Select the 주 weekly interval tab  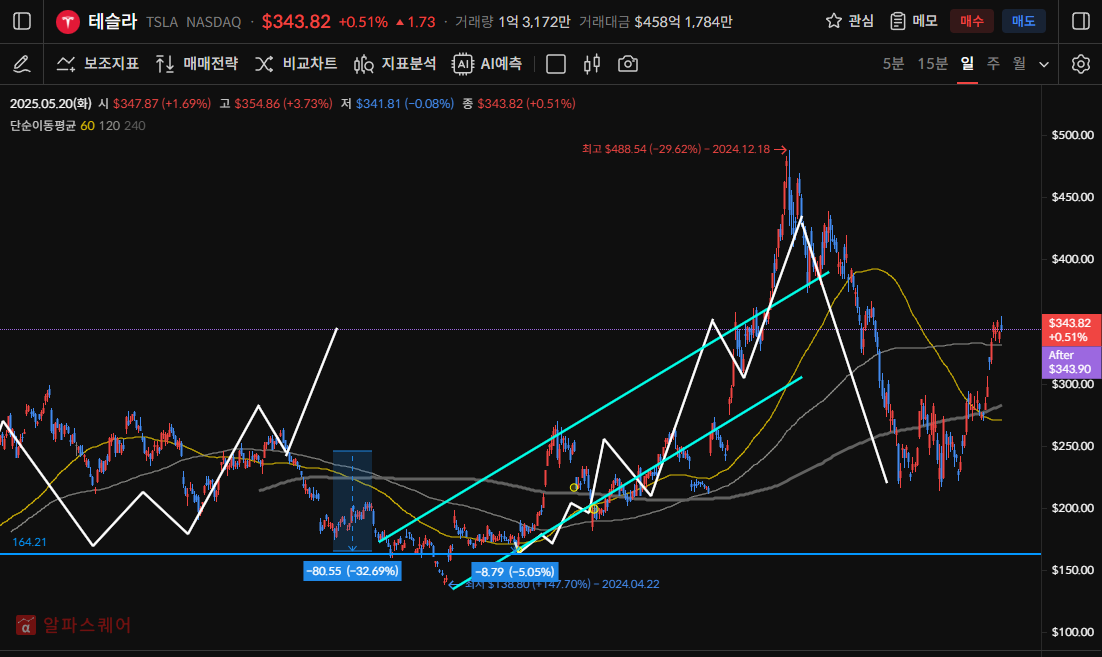pyautogui.click(x=993, y=64)
